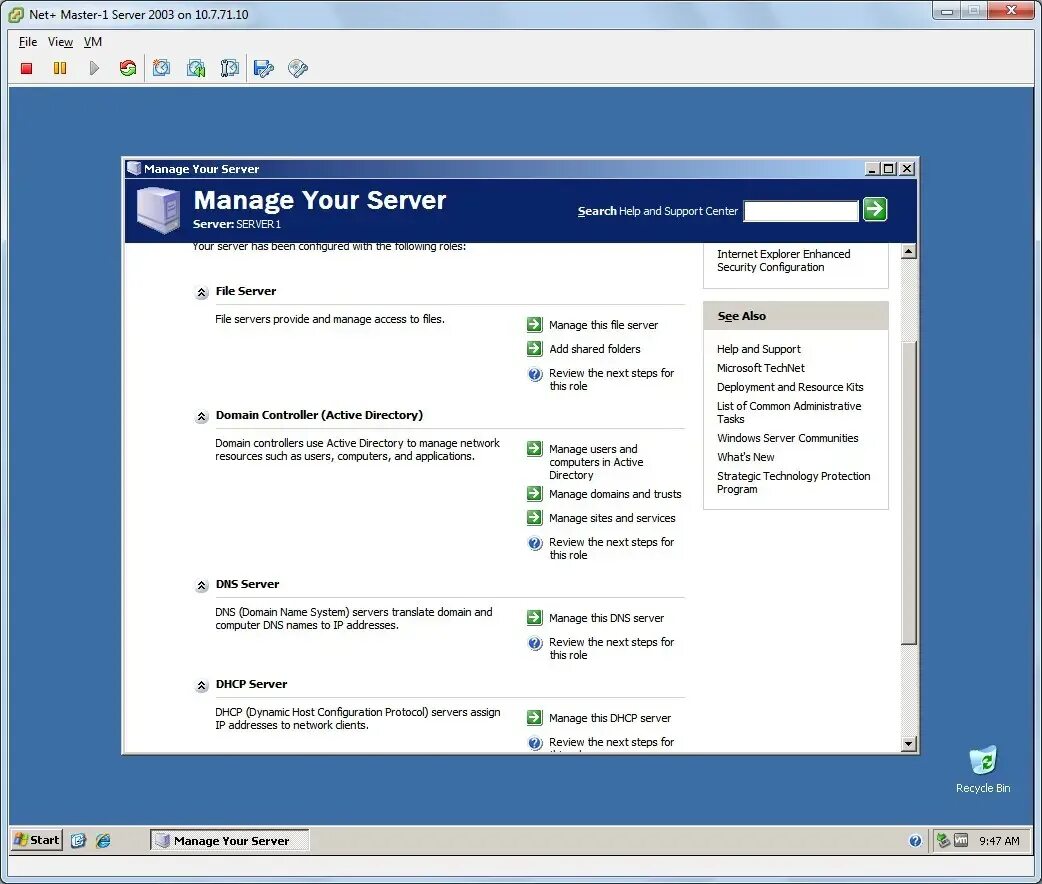Click the Manage this DHCP server link
Image resolution: width=1042 pixels, height=884 pixels.
tap(609, 718)
